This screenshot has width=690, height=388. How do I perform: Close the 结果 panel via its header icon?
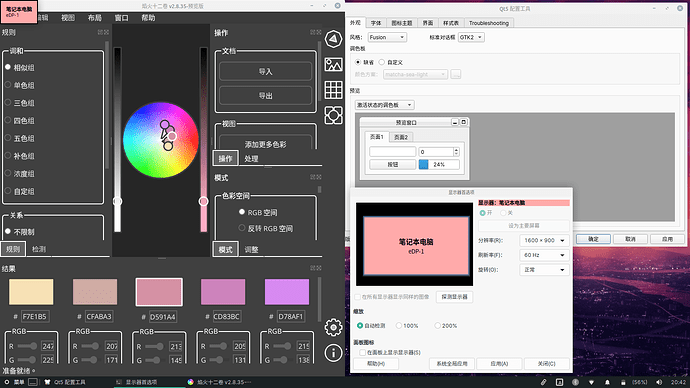[319, 268]
